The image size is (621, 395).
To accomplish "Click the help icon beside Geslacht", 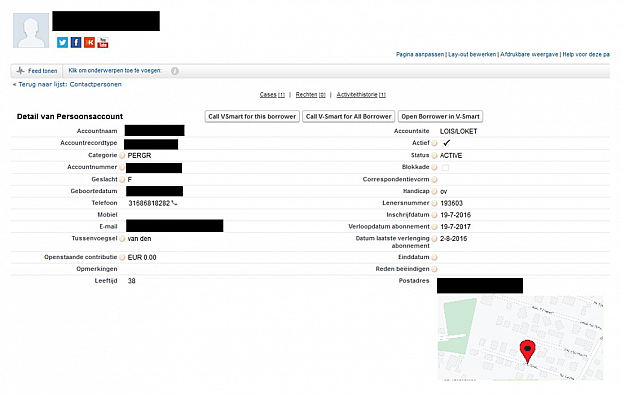I will tap(122, 180).
